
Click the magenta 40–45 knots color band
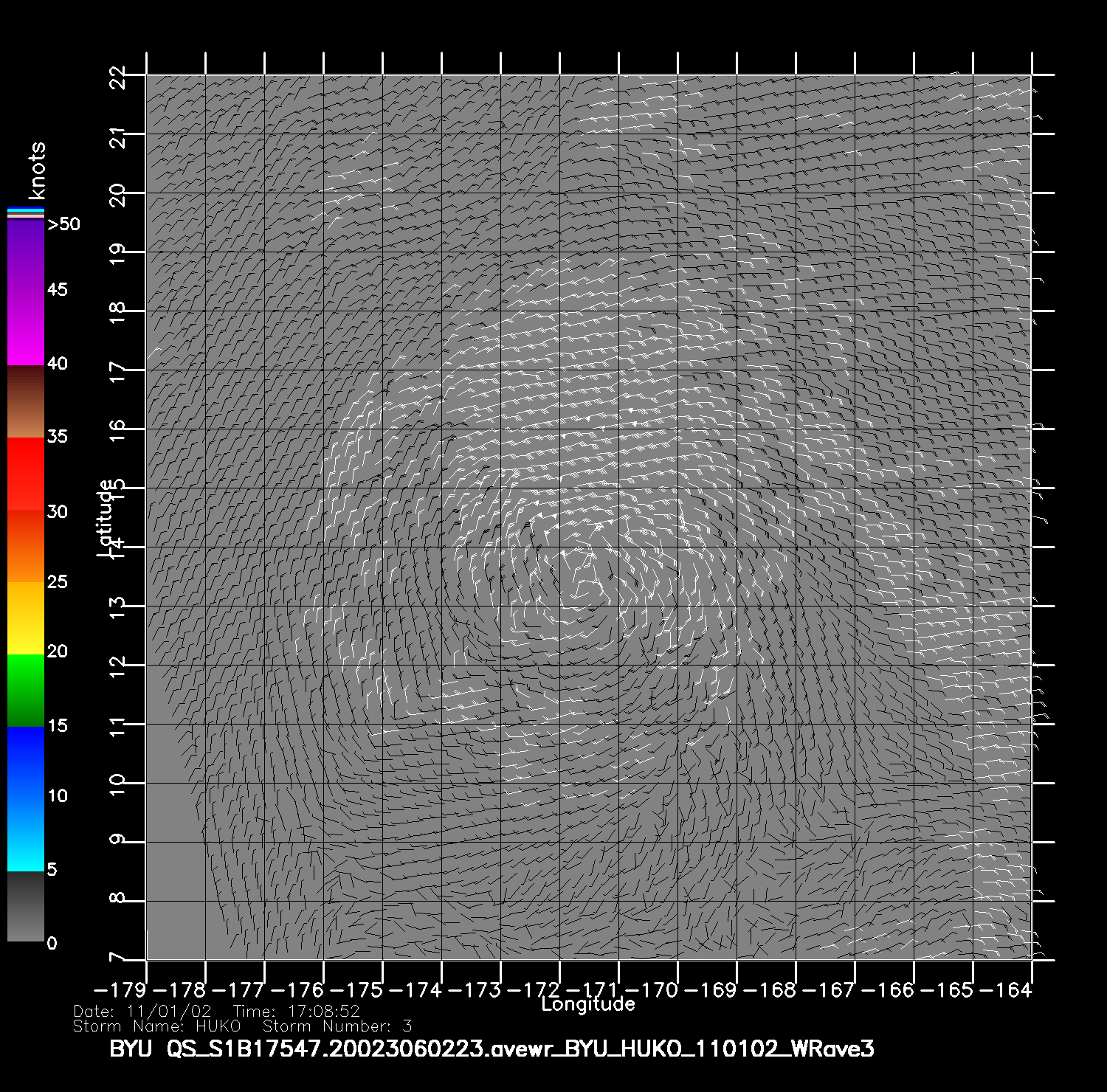(25, 328)
